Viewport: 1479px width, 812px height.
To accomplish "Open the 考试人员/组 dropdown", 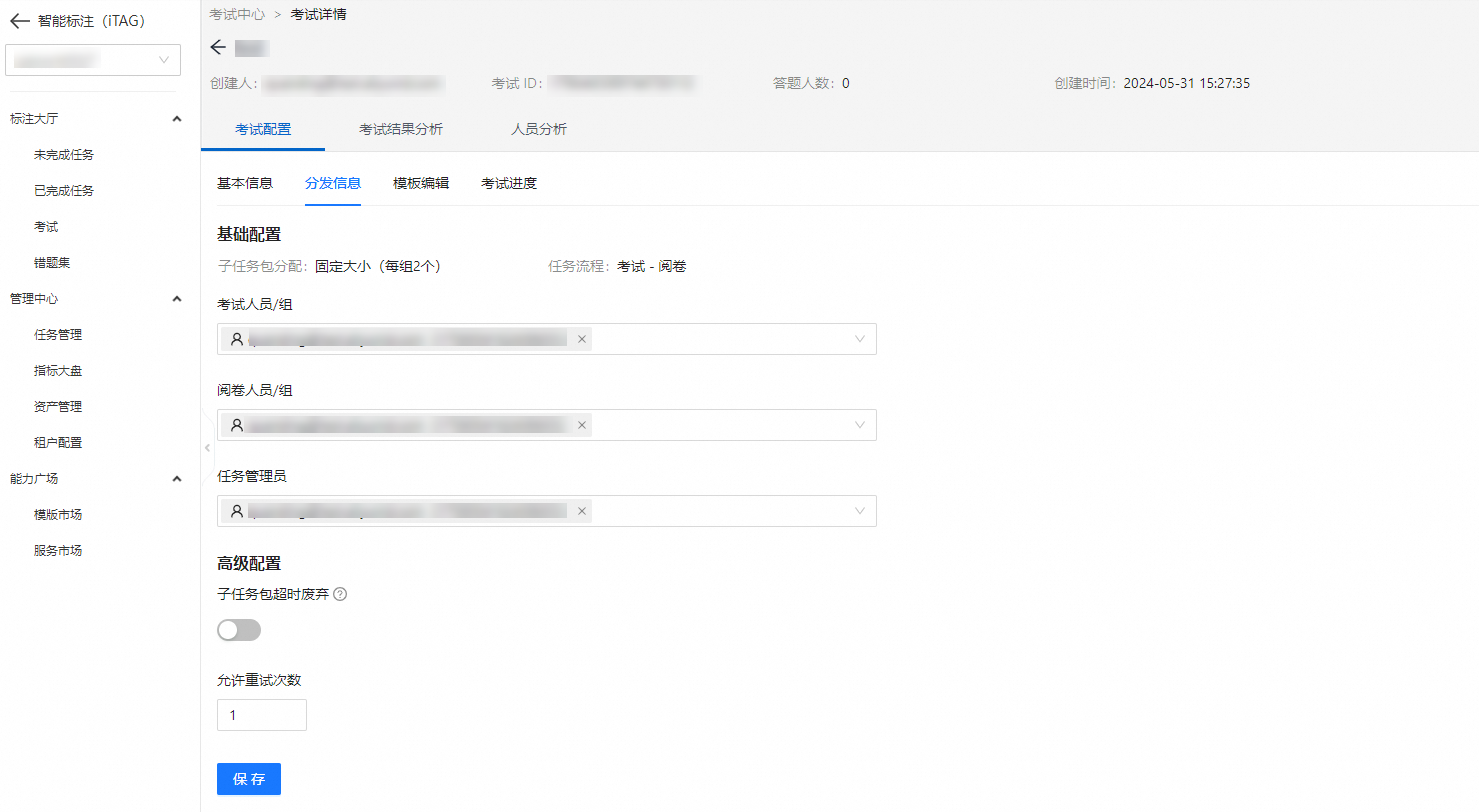I will coord(547,339).
